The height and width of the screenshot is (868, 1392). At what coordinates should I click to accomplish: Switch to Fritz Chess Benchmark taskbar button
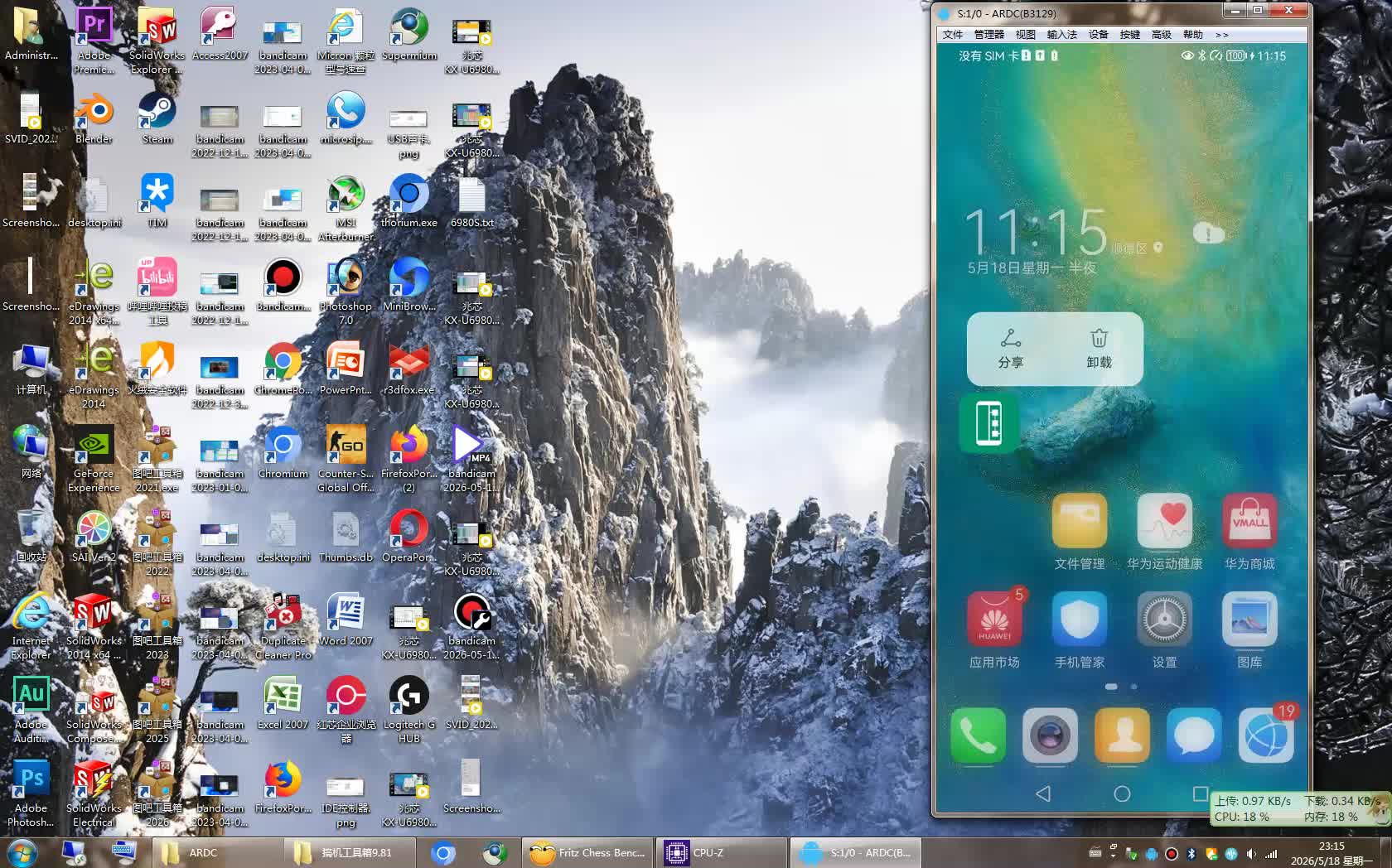pyautogui.click(x=587, y=852)
